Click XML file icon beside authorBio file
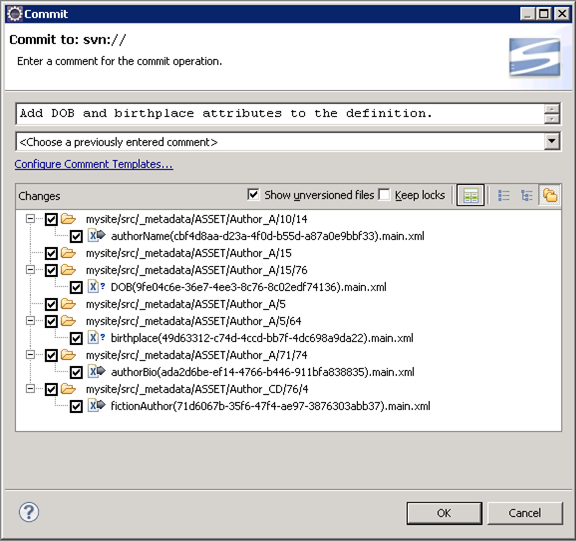Viewport: 576px width, 541px height. pyautogui.click(x=97, y=372)
